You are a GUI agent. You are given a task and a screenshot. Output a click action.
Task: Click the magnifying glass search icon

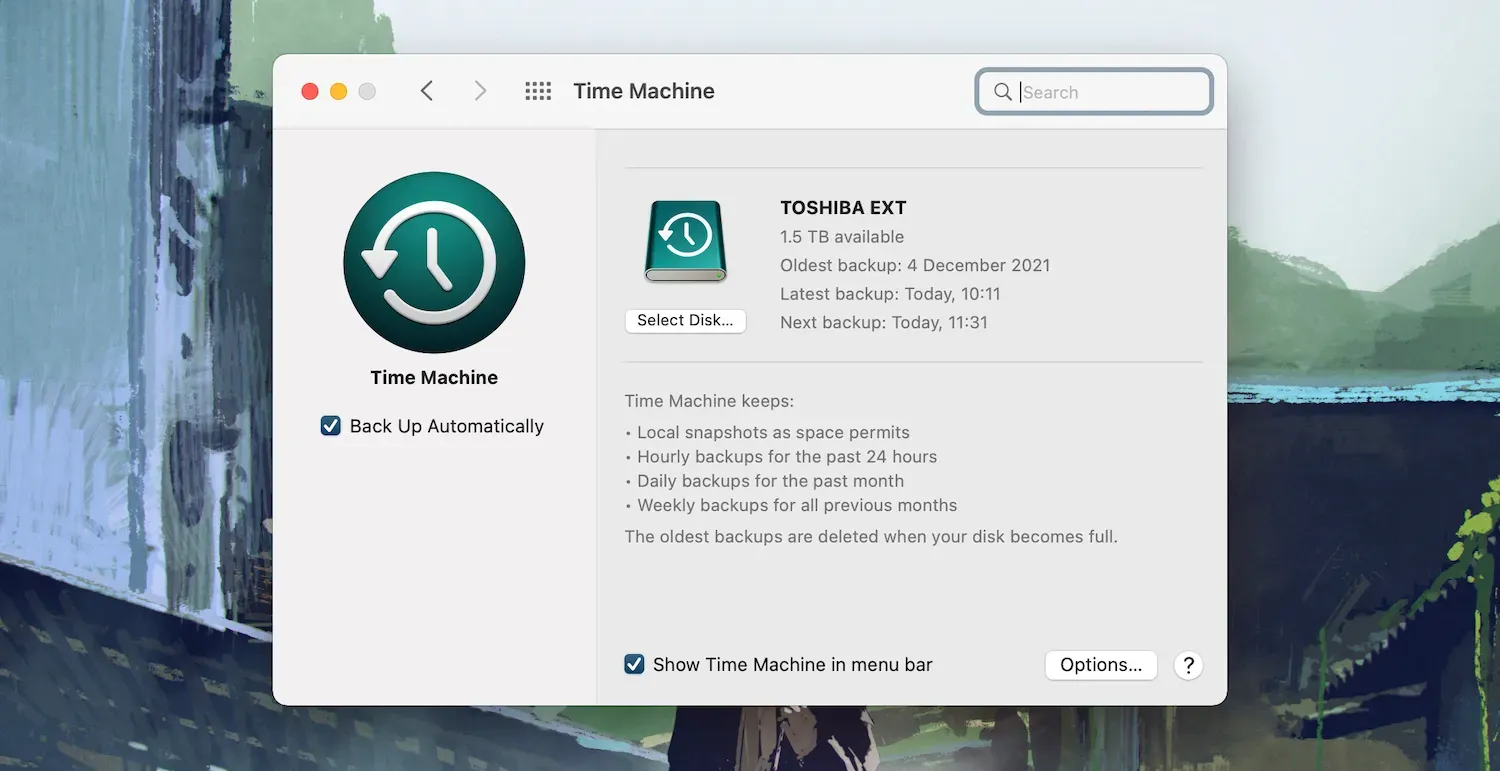[x=1003, y=92]
